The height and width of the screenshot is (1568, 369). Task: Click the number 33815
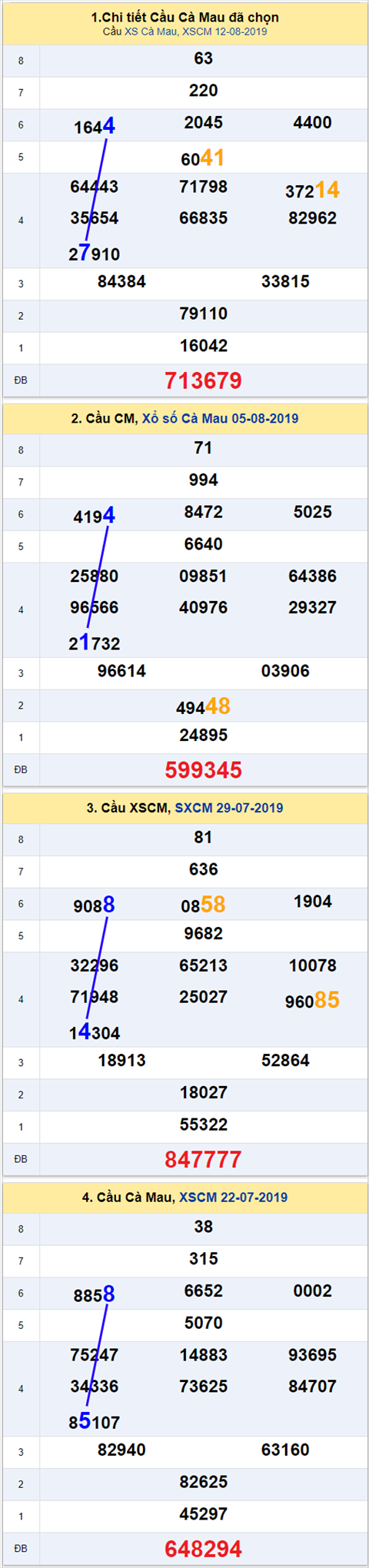[x=285, y=282]
